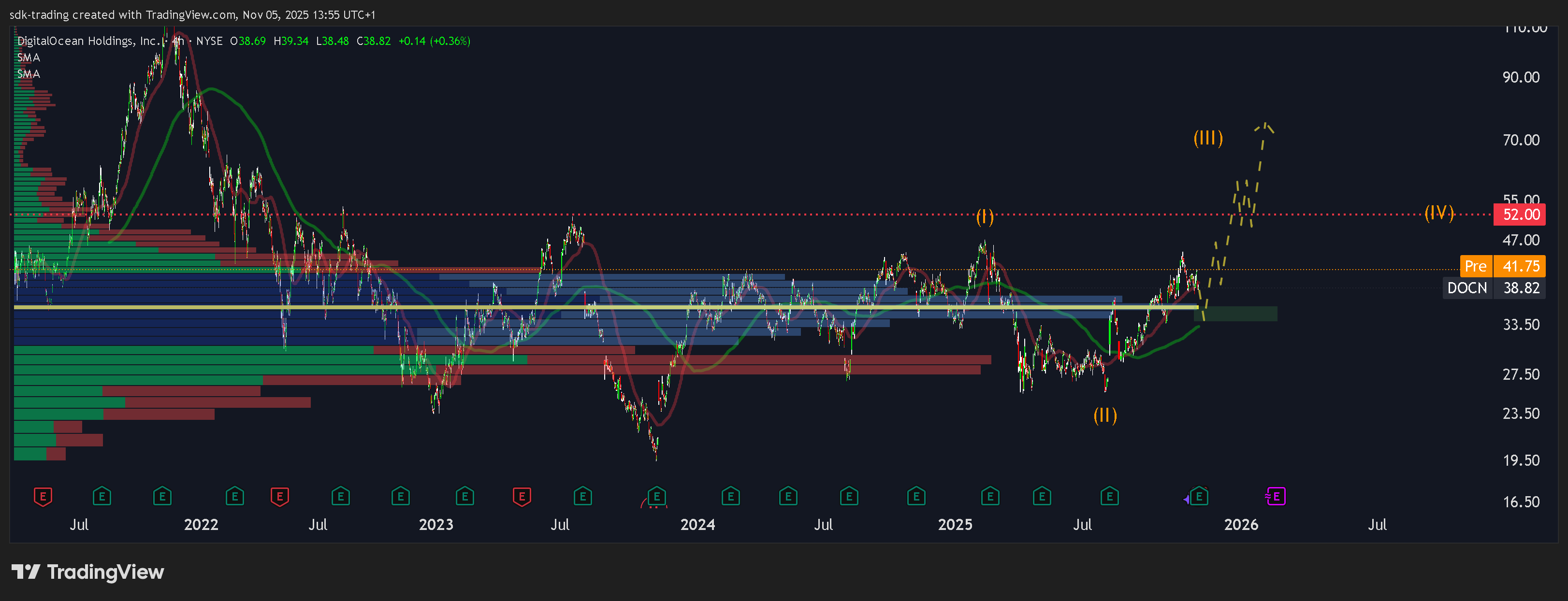This screenshot has width=1568, height=601.
Task: Click the red earnings marker before Jul 2022
Action: pos(279,497)
